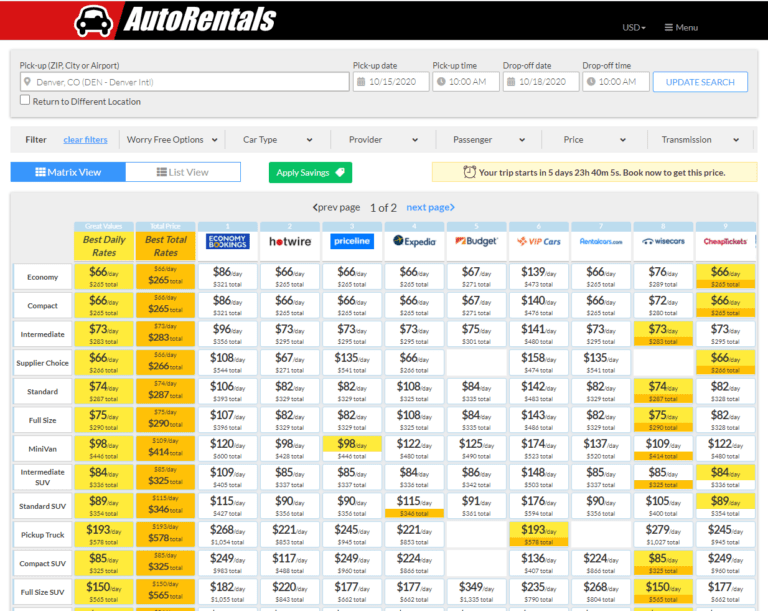Go to prev page of providers

click(336, 207)
